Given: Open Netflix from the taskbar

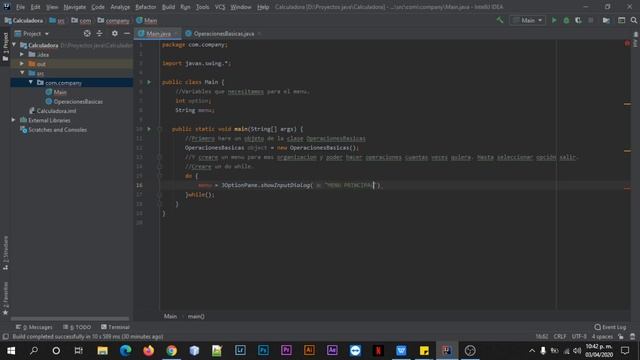Looking at the screenshot, I should pos(378,350).
